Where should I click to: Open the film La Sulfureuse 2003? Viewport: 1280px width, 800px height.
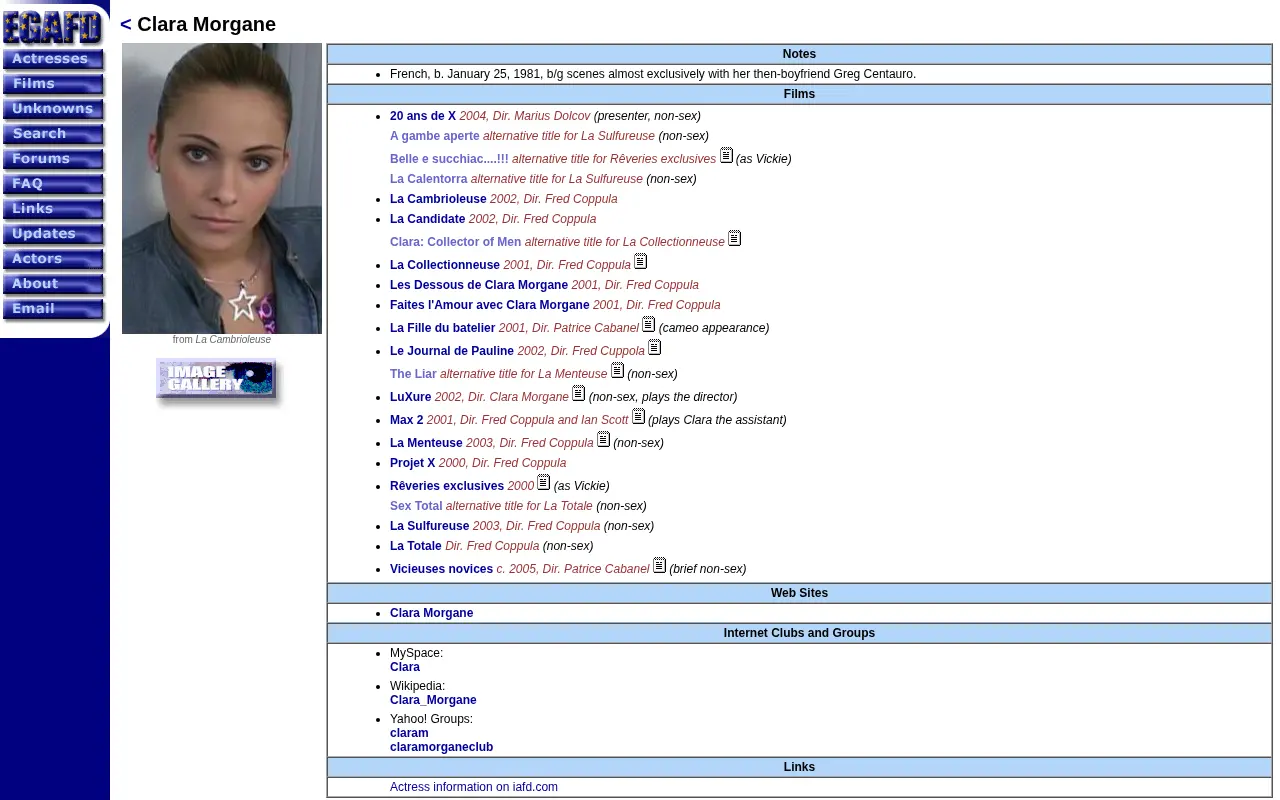(x=429, y=526)
